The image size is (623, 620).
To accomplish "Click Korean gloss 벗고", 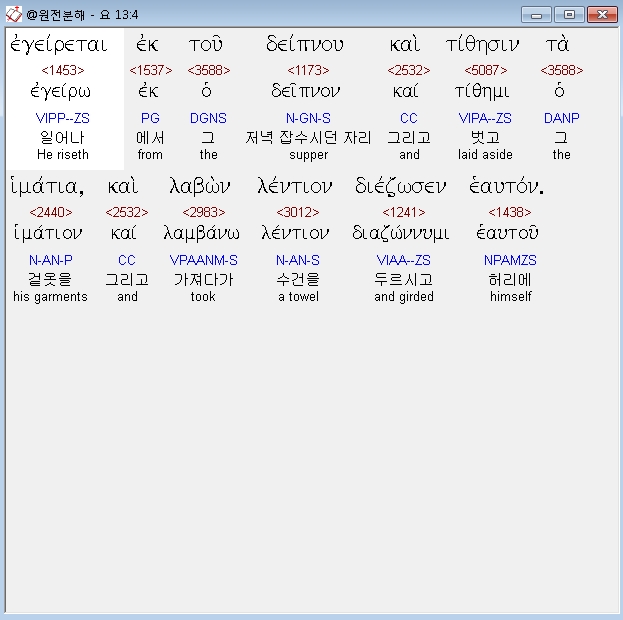I will pyautogui.click(x=485, y=138).
